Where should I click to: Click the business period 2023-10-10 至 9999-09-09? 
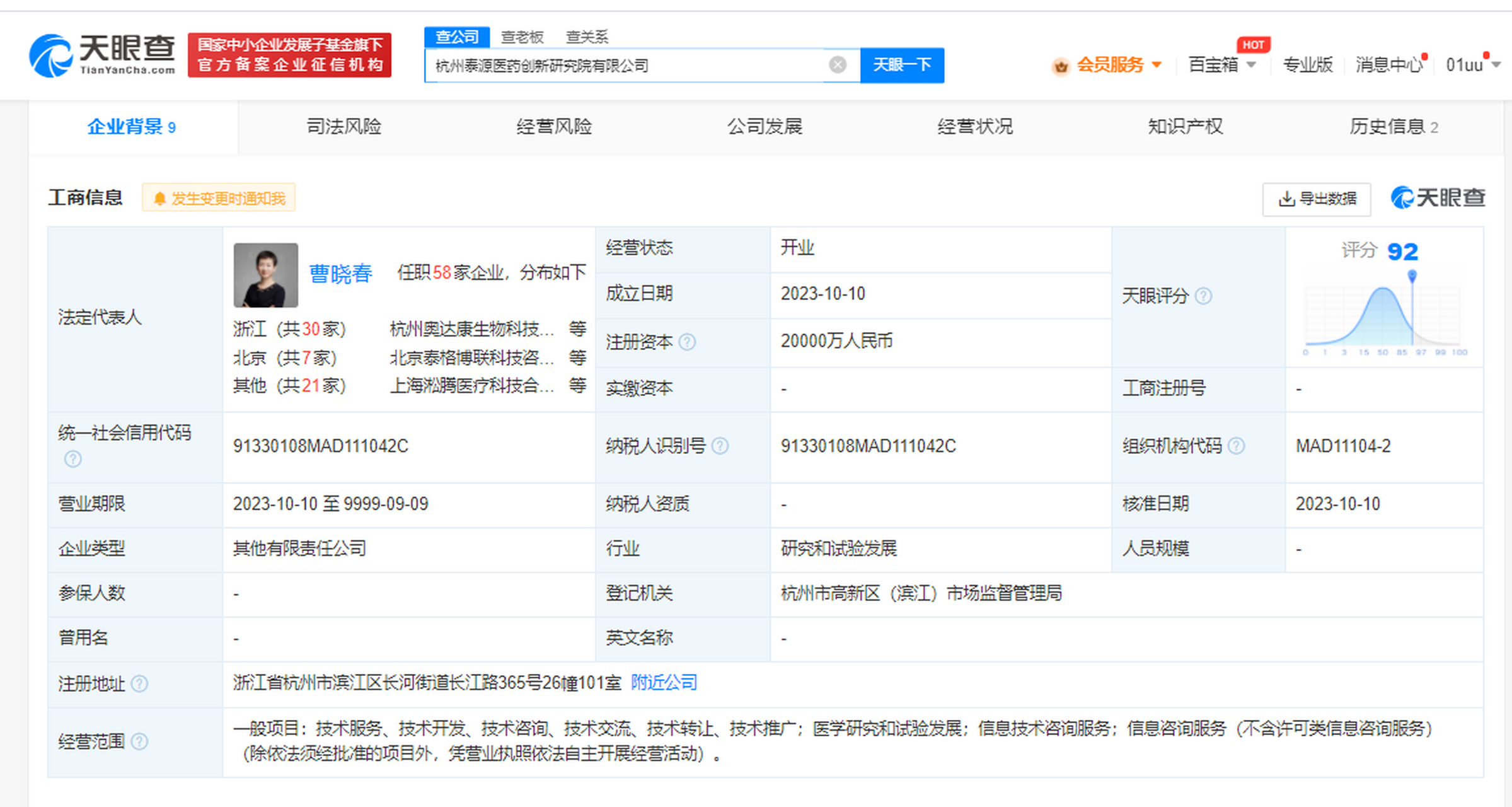(x=331, y=504)
